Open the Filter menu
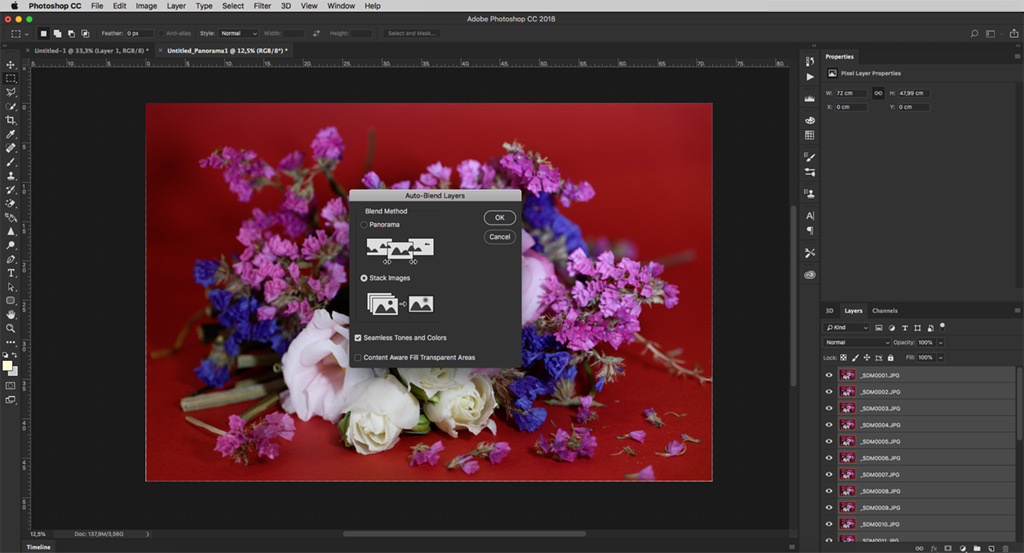The height and width of the screenshot is (553, 1024). (262, 6)
